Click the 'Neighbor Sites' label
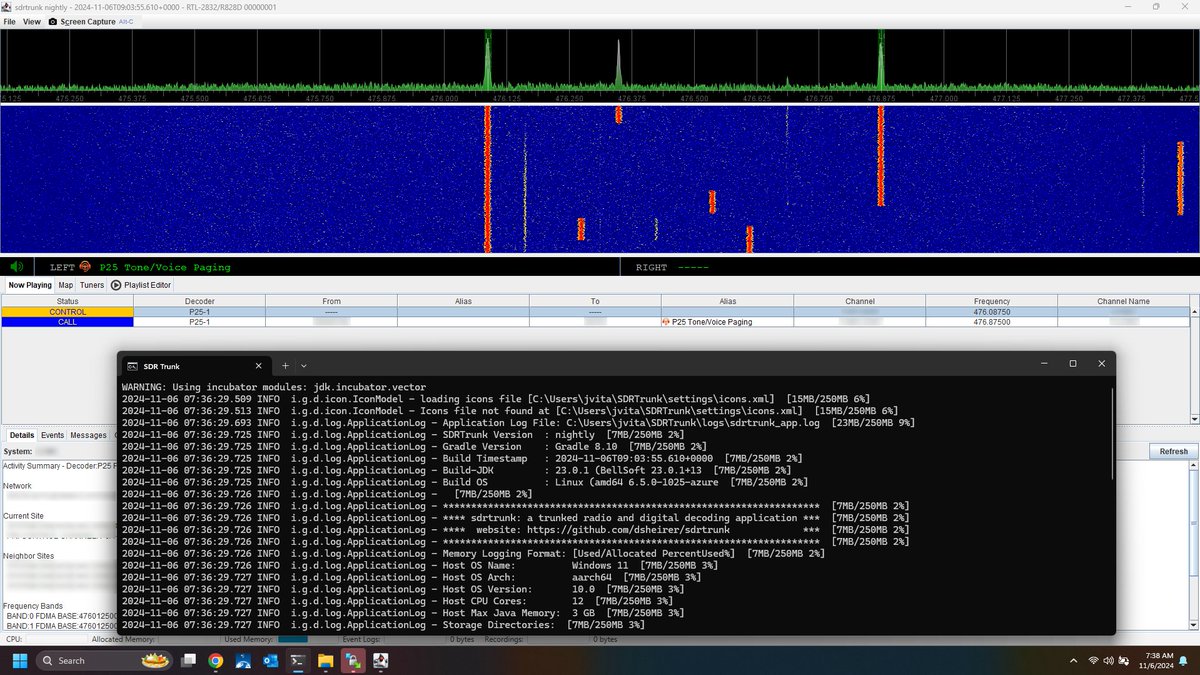1200x675 pixels. tap(28, 555)
